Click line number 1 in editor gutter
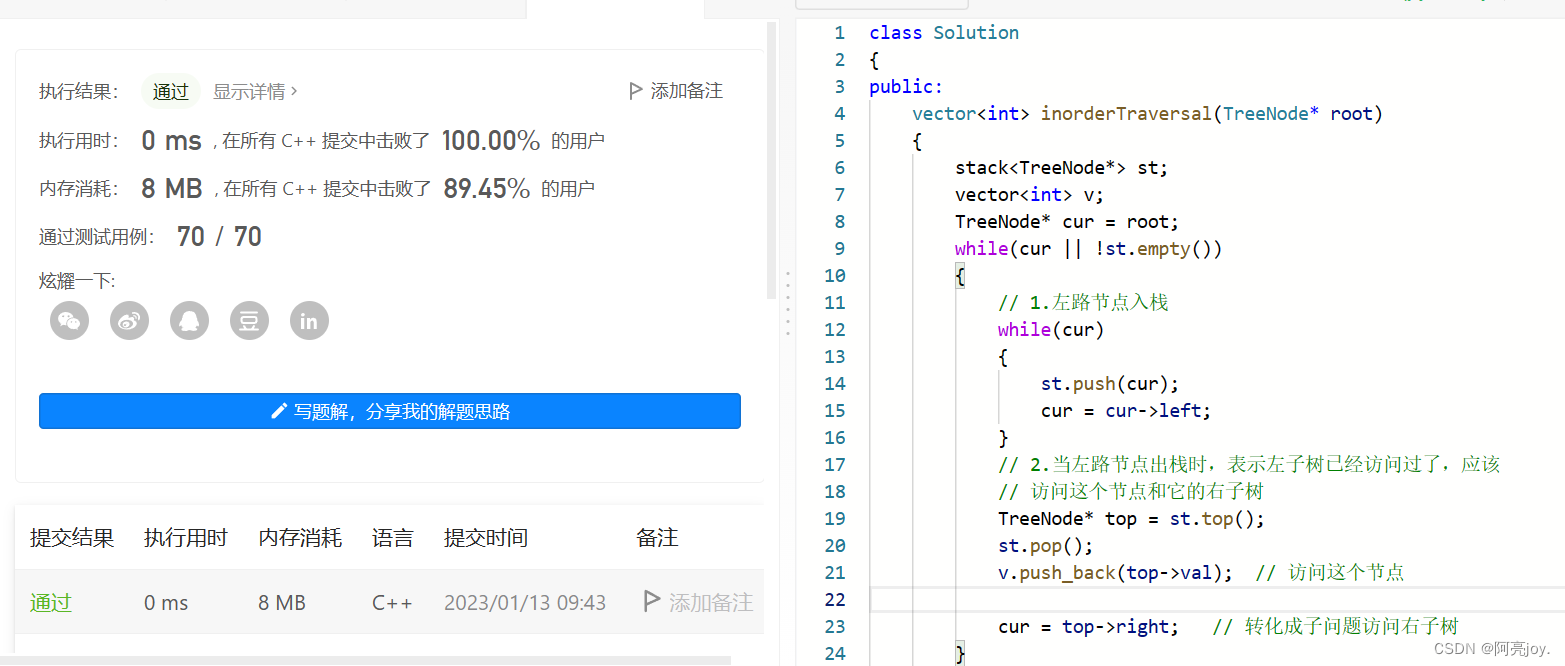This screenshot has width=1565, height=666. 839,33
